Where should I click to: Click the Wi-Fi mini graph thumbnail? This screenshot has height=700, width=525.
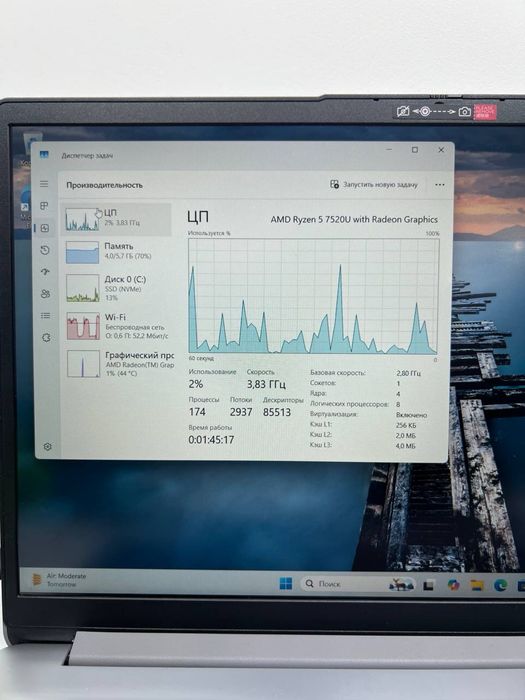pos(83,326)
